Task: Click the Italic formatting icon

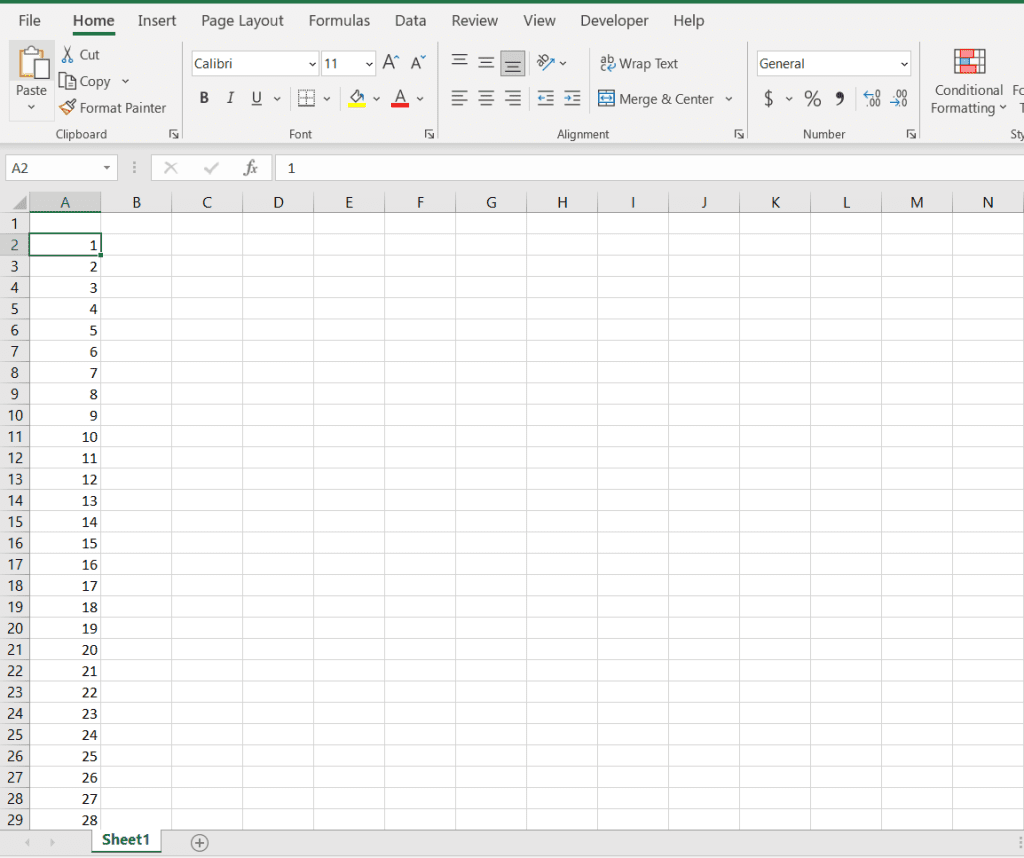Action: point(230,98)
